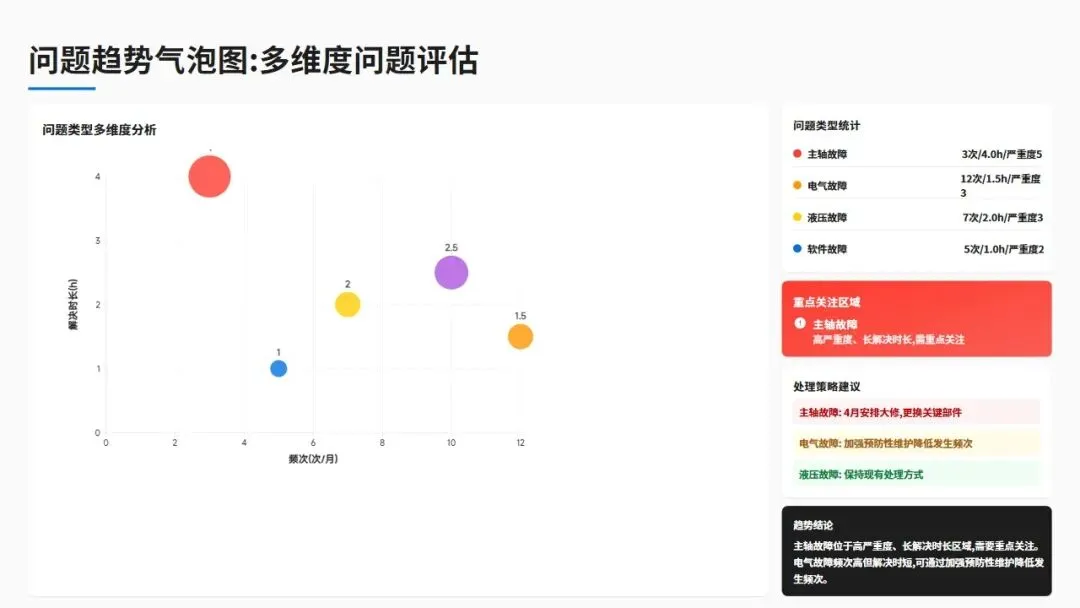Select the purple bubble labeled 2.5
This screenshot has height=608, width=1080.
coord(451,272)
